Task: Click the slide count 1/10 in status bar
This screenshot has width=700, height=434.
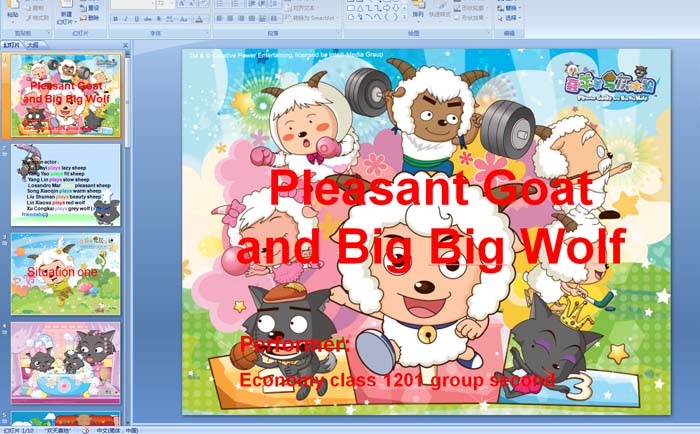Action: [x=18, y=430]
